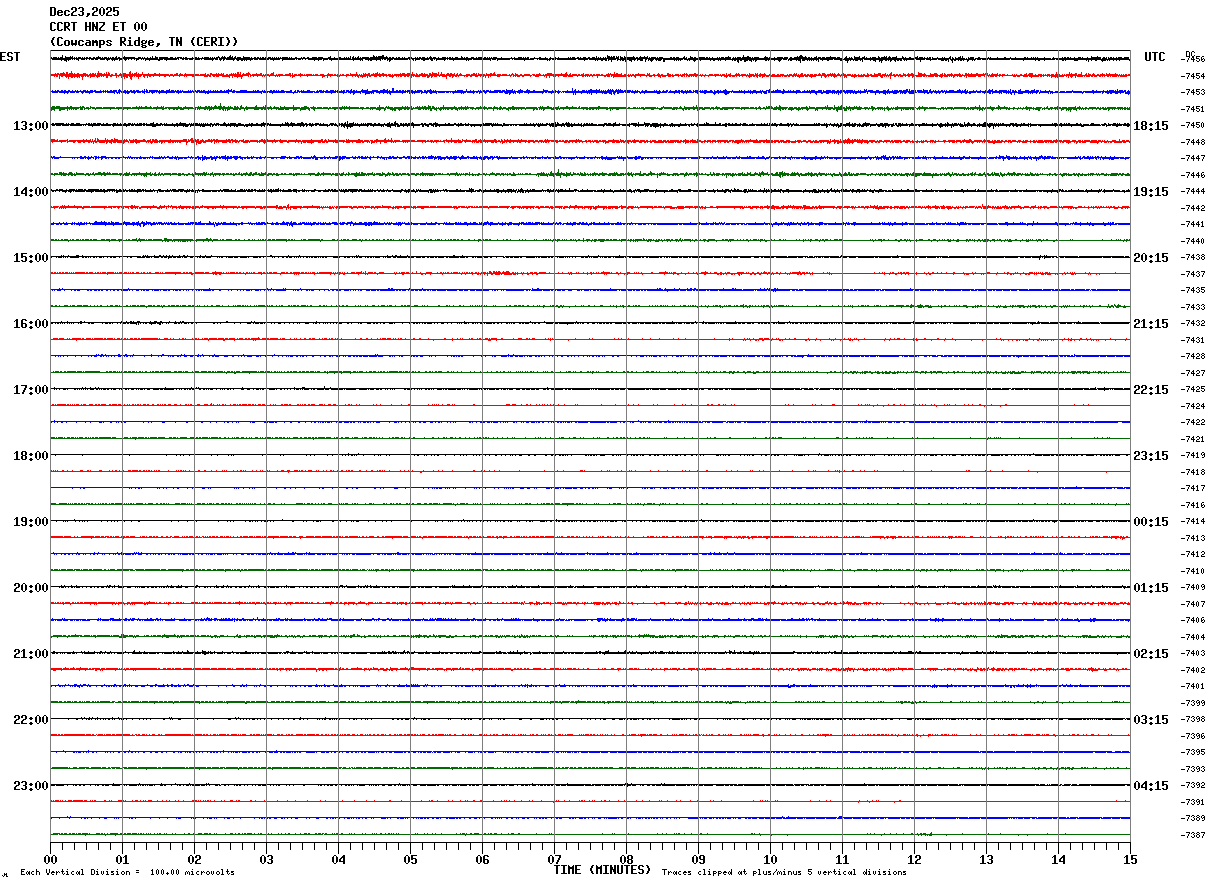Click the 21:15 UTC time label

[1151, 324]
